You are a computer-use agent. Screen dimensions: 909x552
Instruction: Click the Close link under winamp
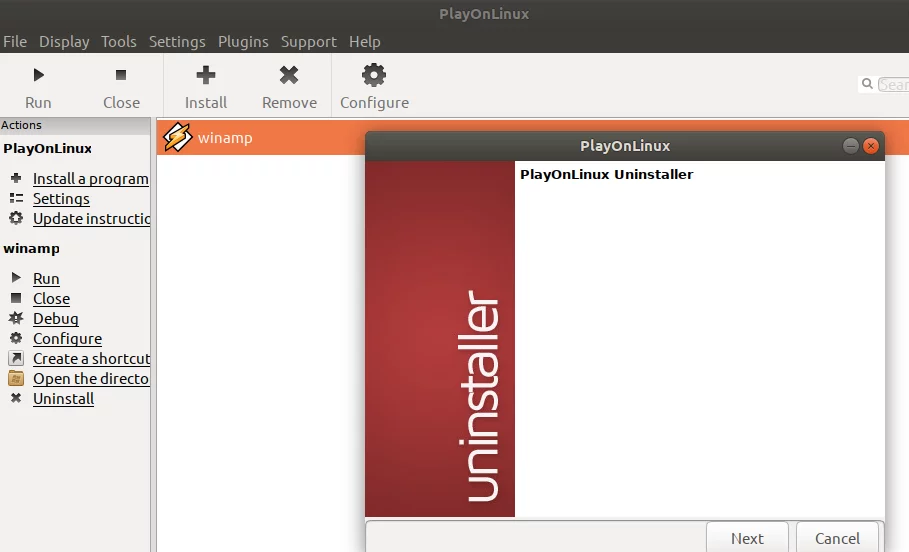coord(52,299)
